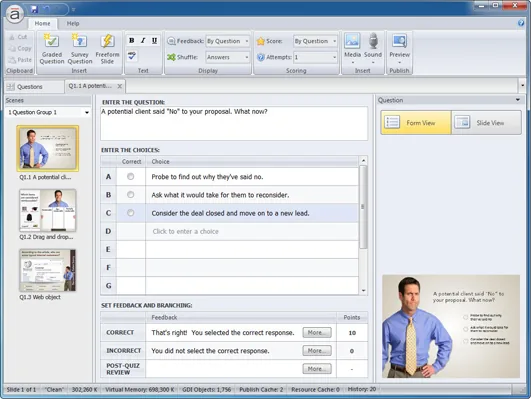
Task: Open the Feedback By Question dropdown
Action: [x=228, y=41]
